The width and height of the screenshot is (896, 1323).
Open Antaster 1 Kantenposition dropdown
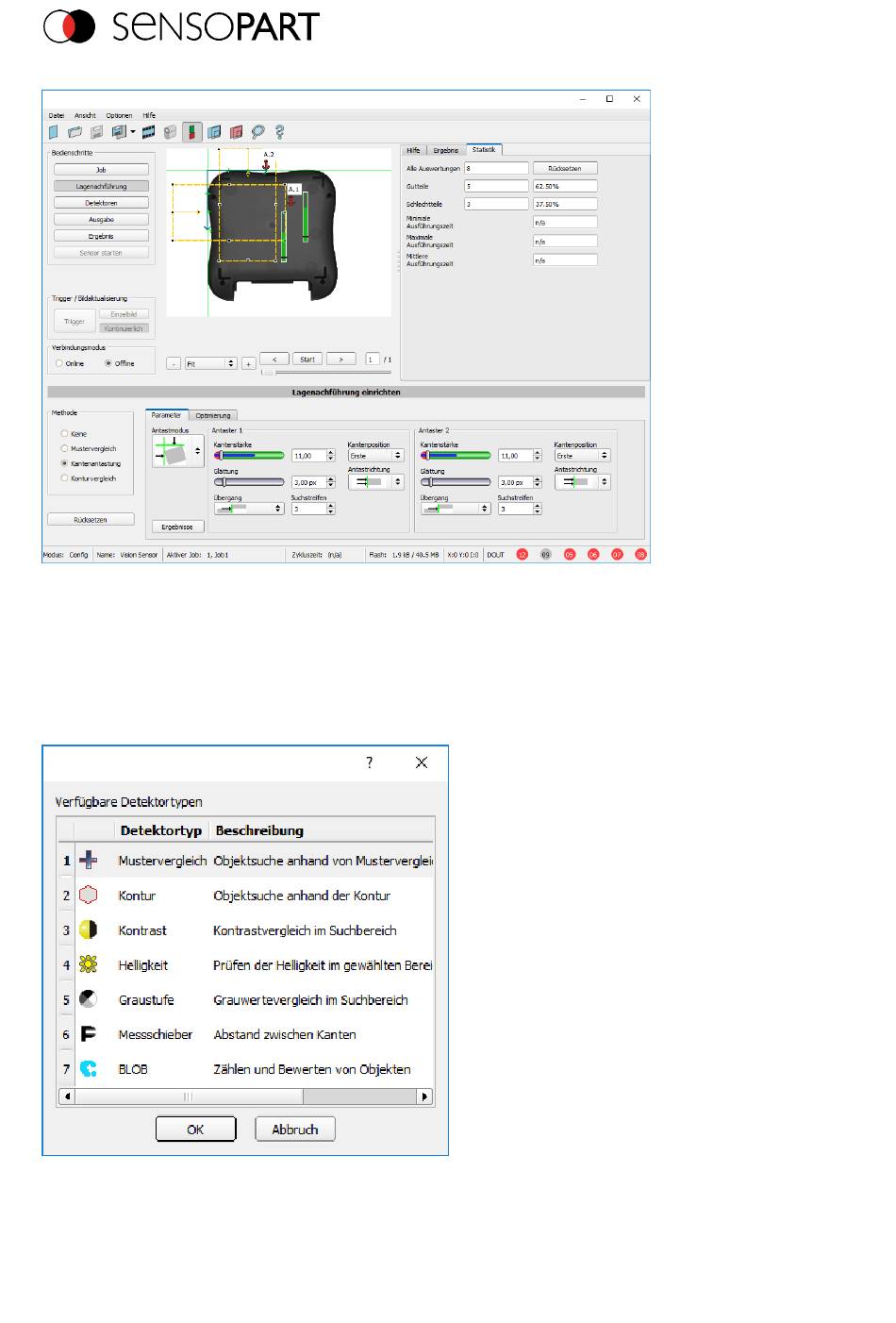click(x=375, y=456)
